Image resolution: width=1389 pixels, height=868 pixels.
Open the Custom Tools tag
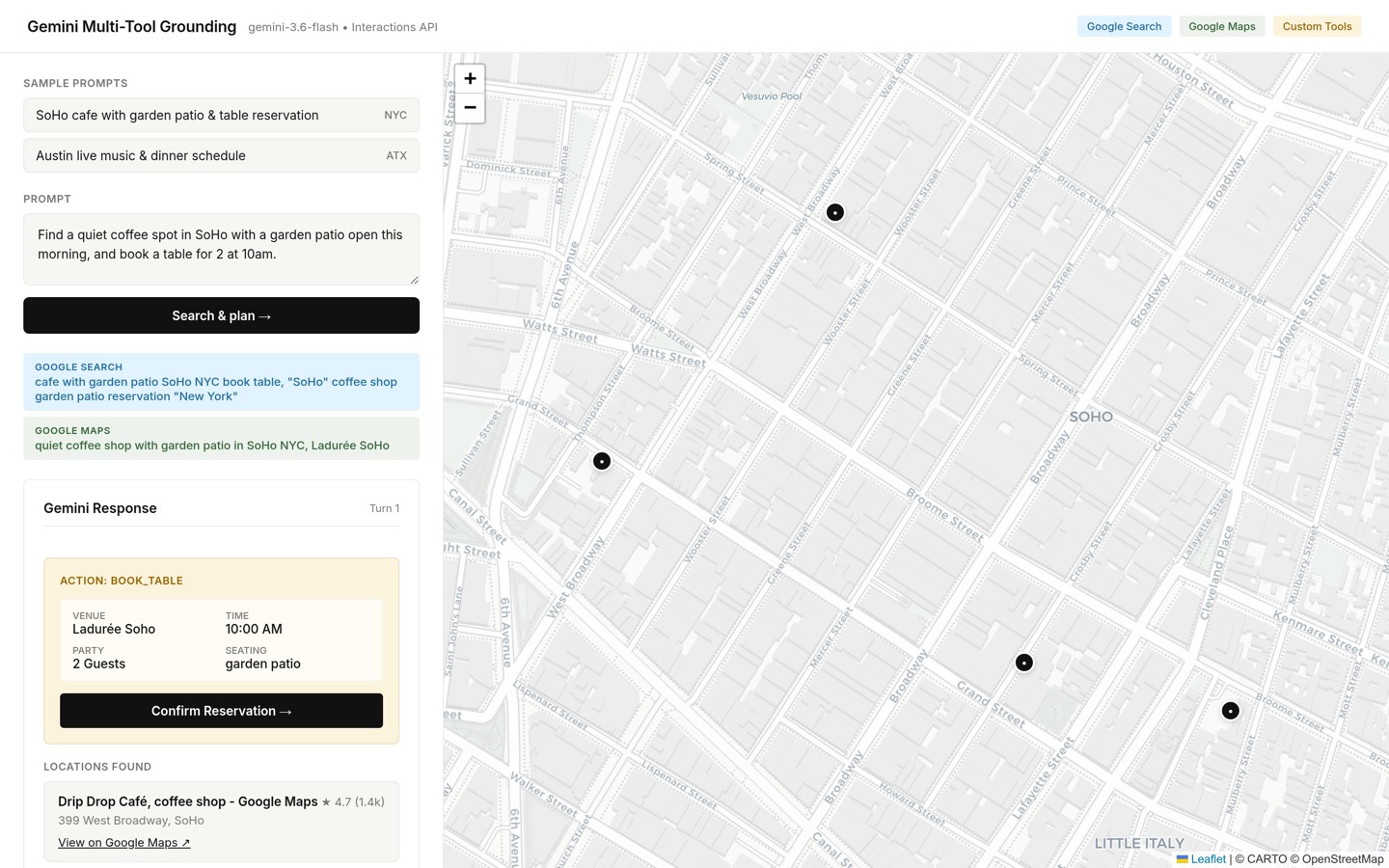point(1317,26)
